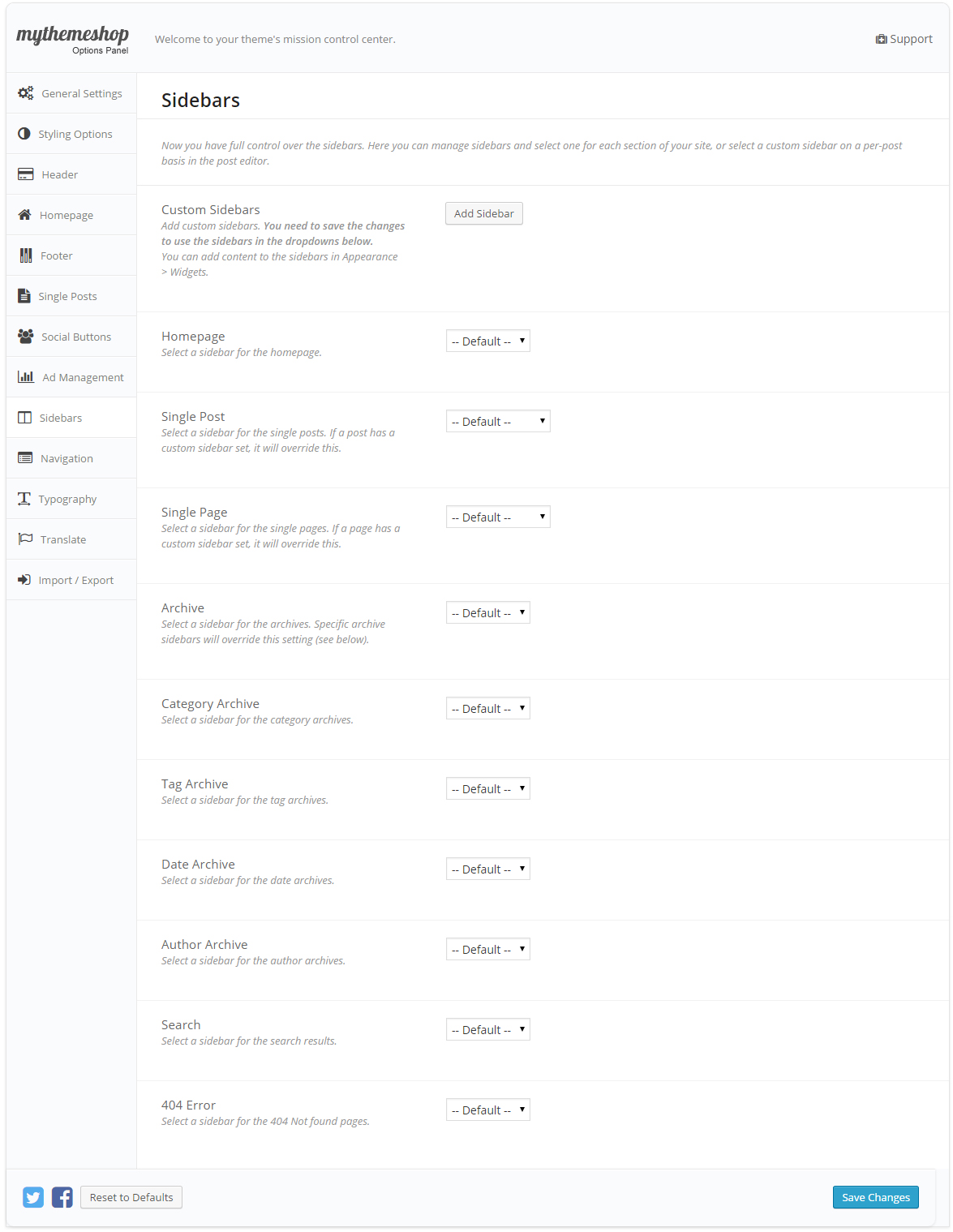The image size is (953, 1232).
Task: Click the General Settings gears icon
Action: [26, 93]
